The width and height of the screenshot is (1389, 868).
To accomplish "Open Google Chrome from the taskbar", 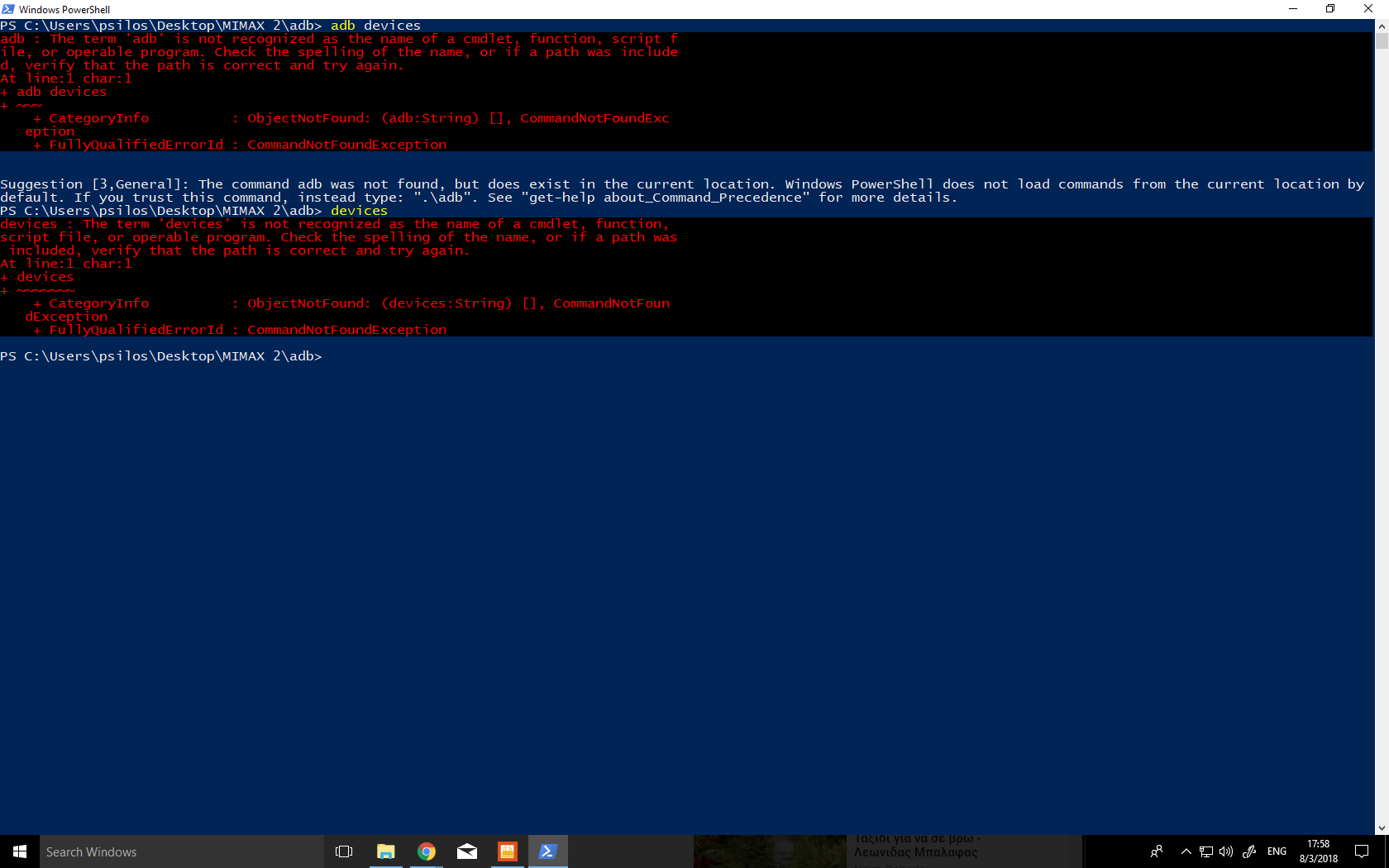I will point(426,851).
